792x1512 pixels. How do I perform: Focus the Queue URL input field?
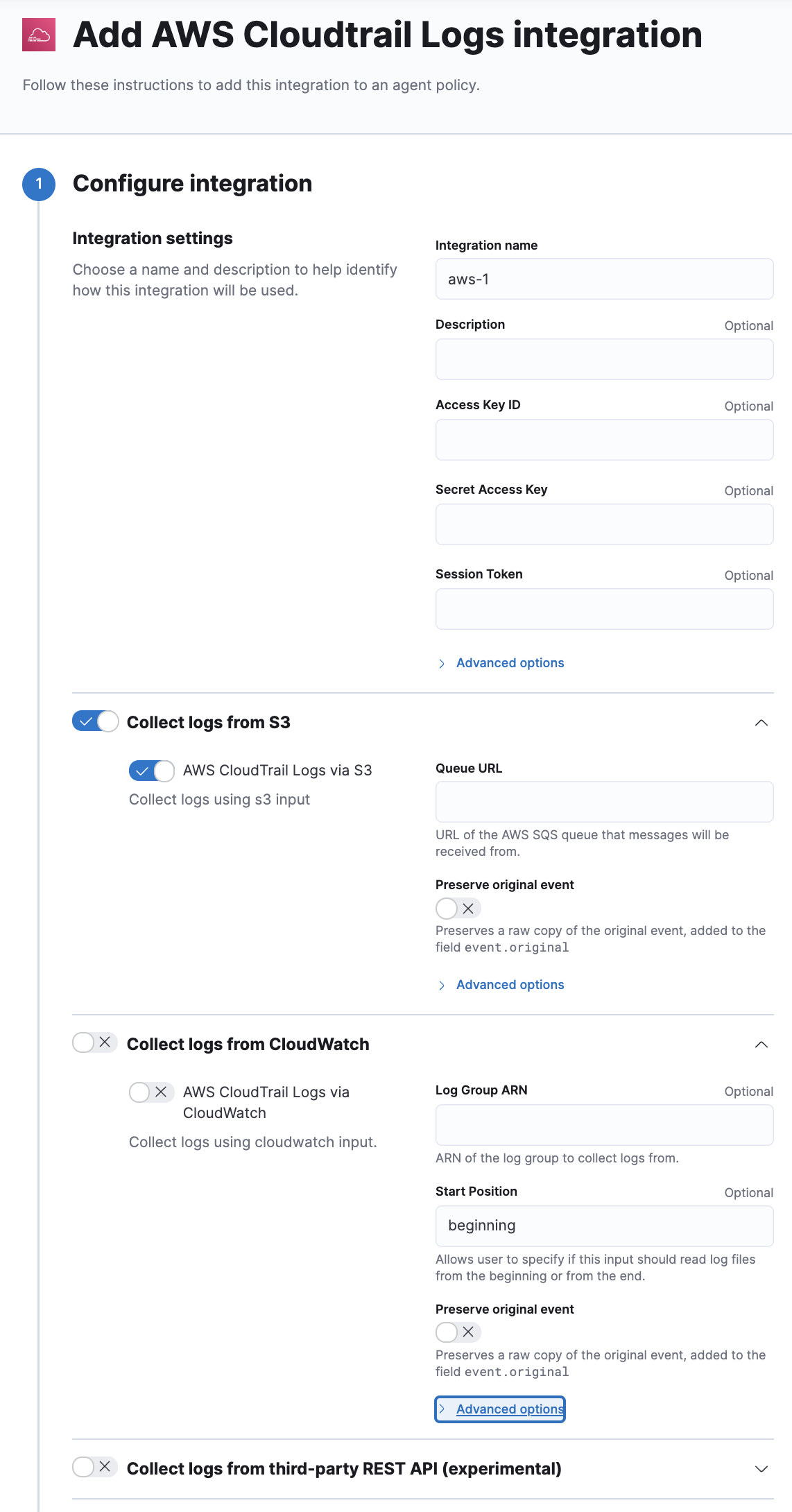coord(604,802)
